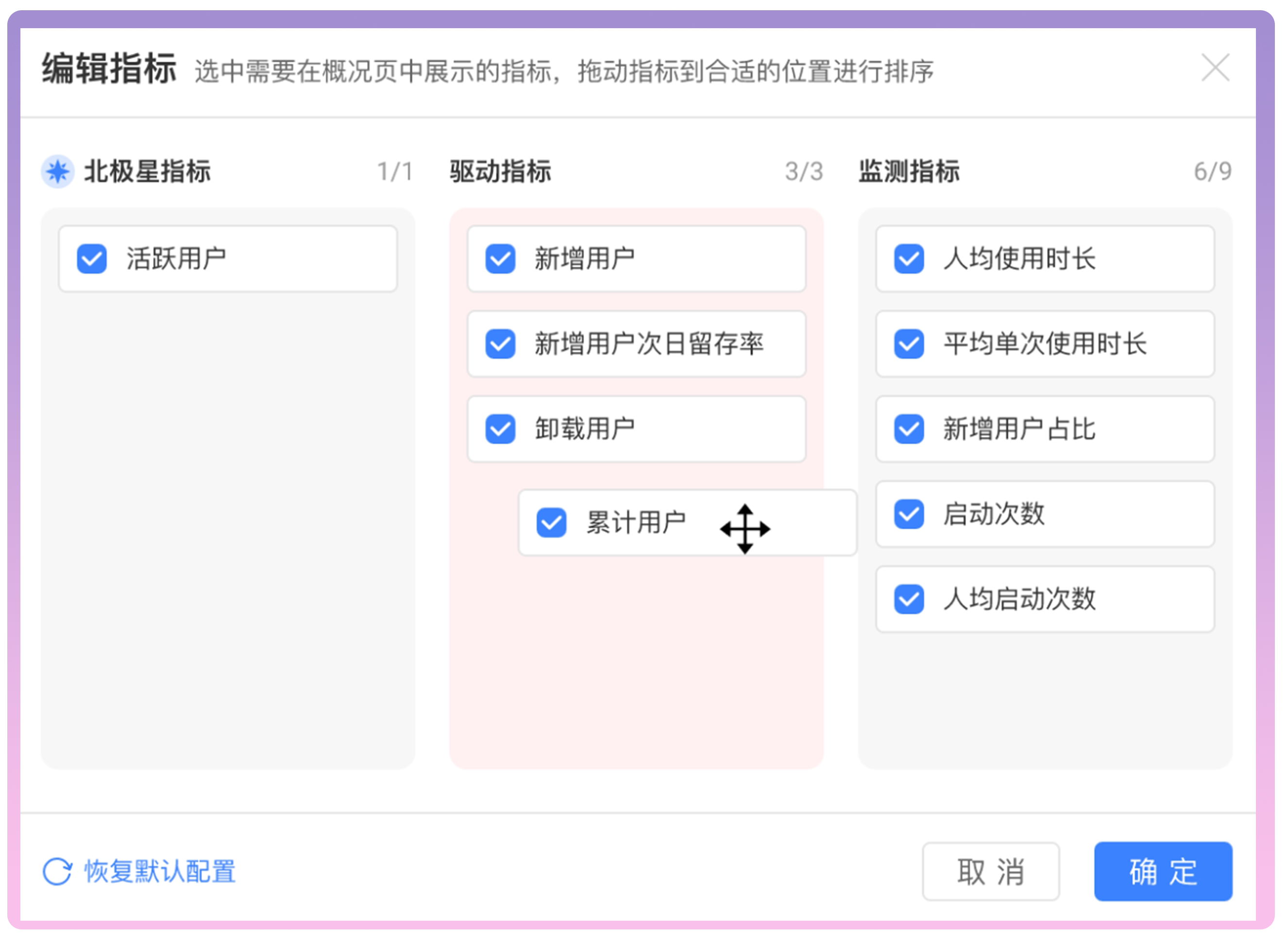Disable the 启动次数 checkbox
This screenshot has height=944, width=1288.
(x=909, y=514)
